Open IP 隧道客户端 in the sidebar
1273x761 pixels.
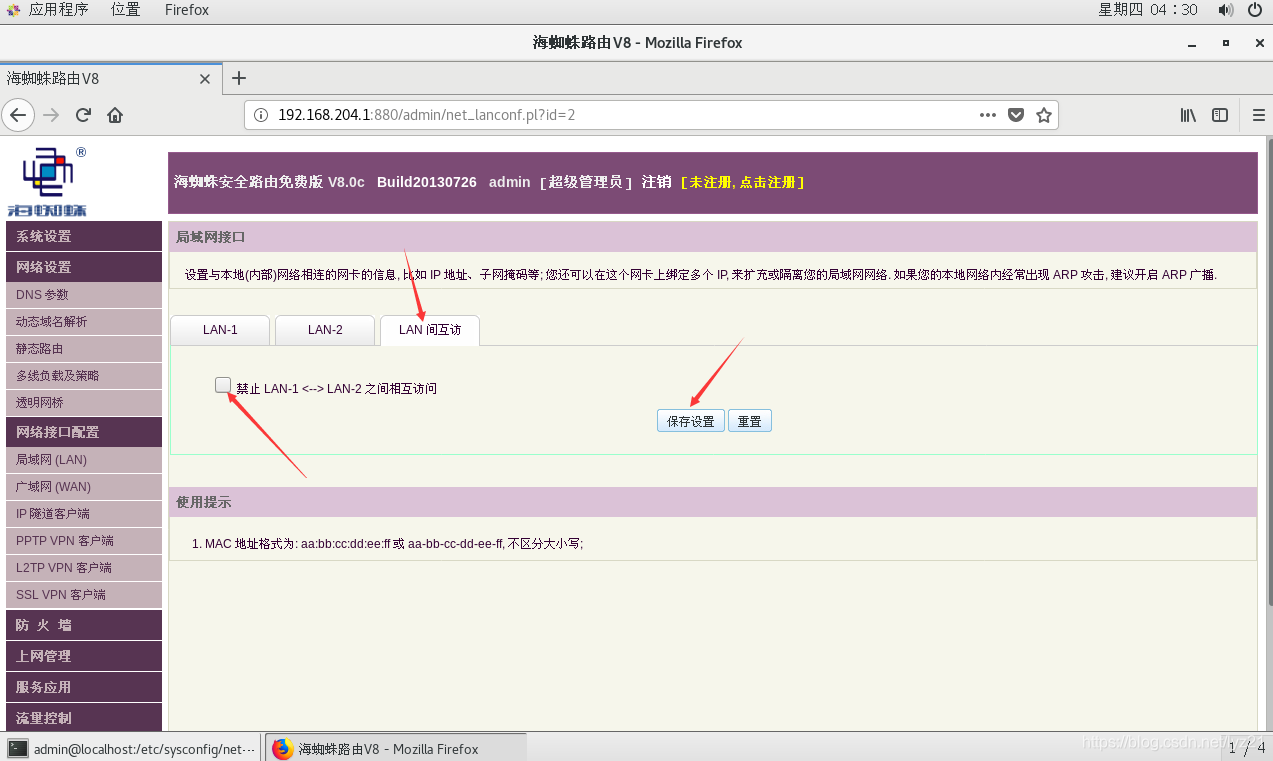(x=84, y=514)
